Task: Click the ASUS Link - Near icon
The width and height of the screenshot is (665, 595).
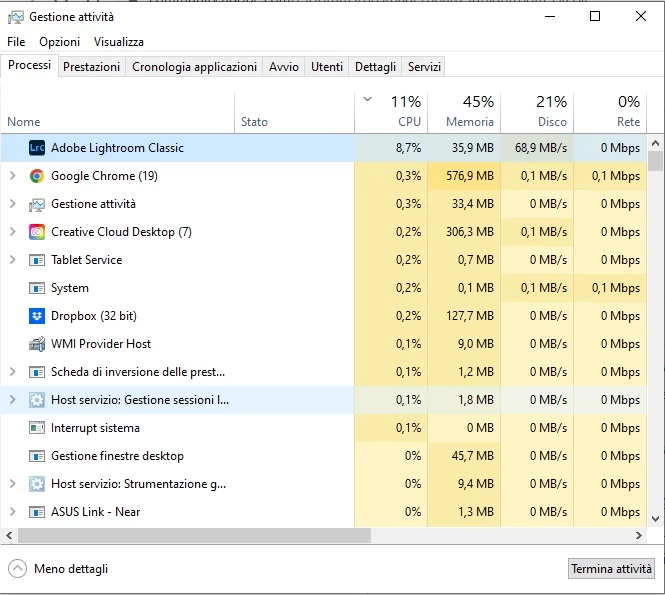Action: [37, 512]
